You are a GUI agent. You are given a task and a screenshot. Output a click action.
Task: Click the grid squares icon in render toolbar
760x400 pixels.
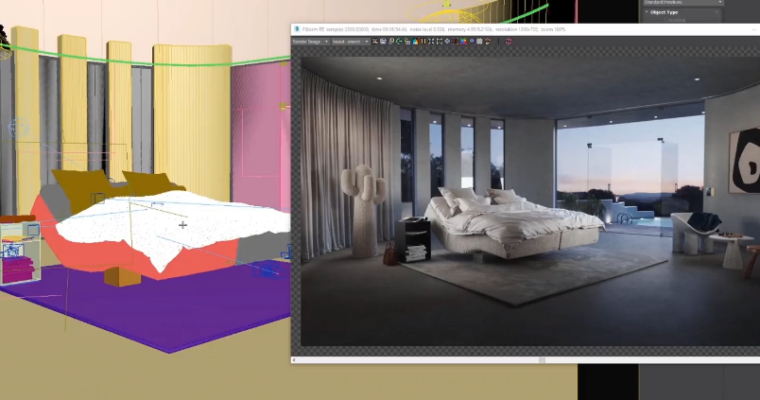click(x=479, y=42)
